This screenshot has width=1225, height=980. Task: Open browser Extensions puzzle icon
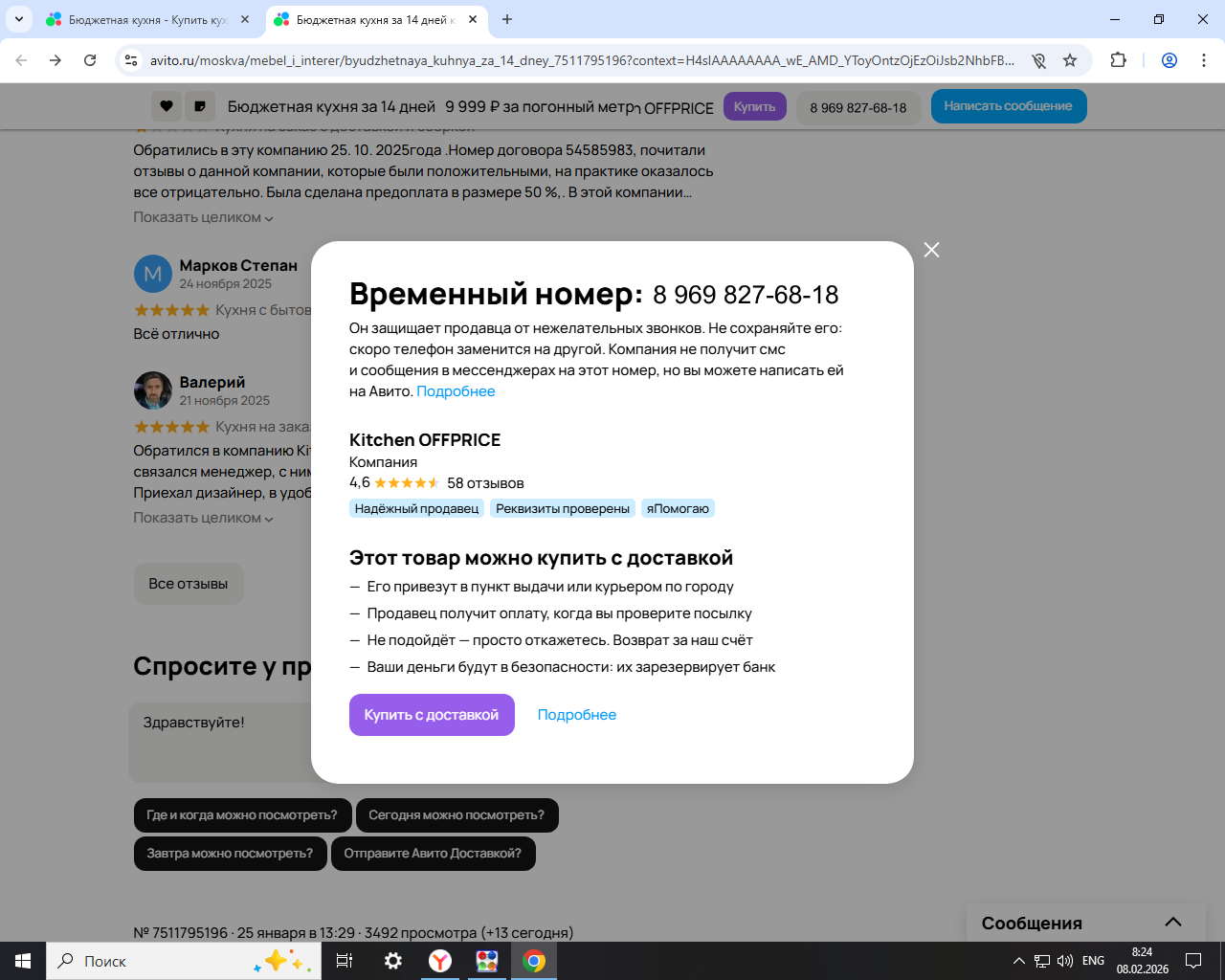tap(1118, 60)
